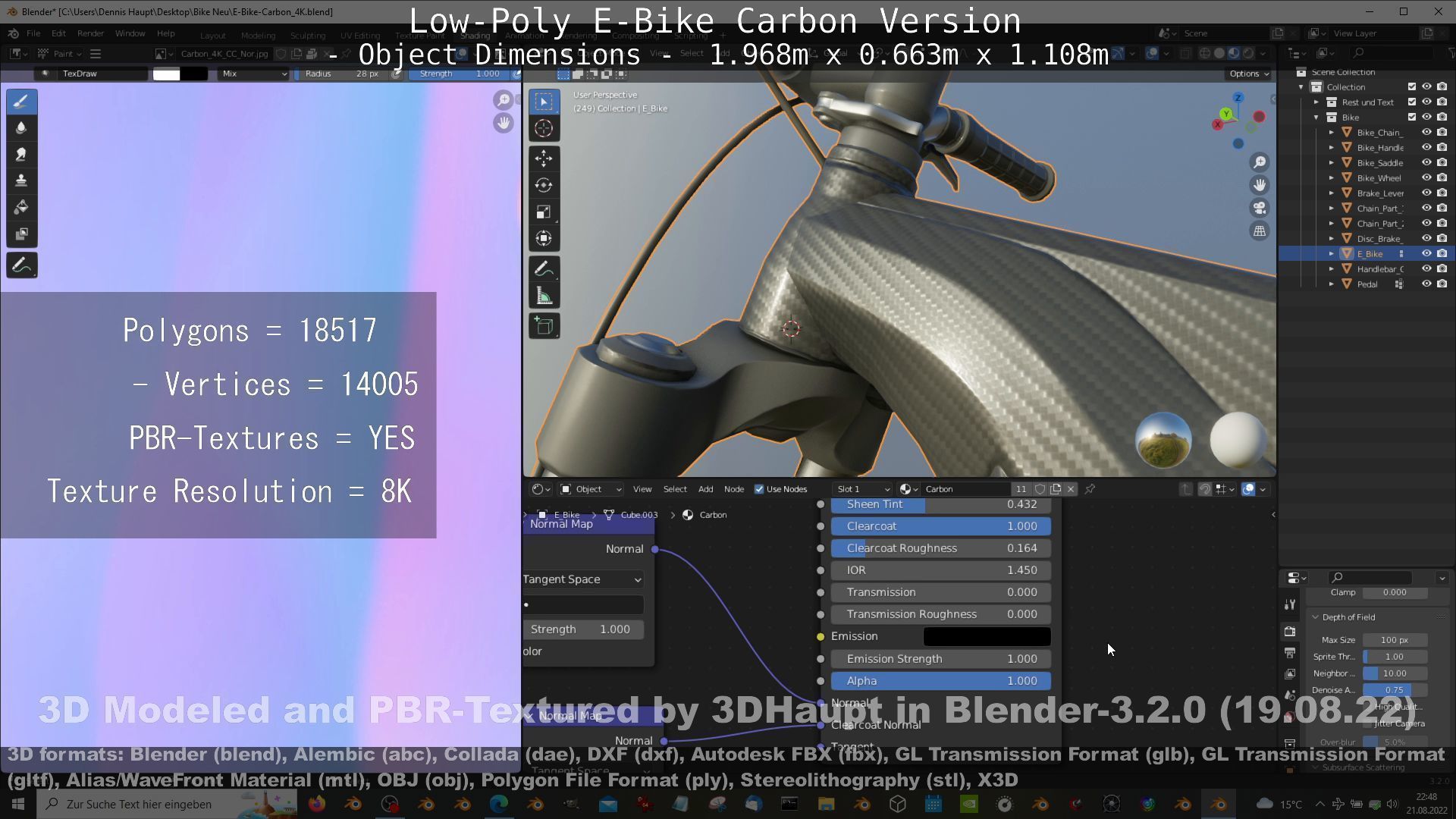Viewport: 1456px width, 819px height.
Task: Pin the node editor material
Action: click(x=1090, y=489)
